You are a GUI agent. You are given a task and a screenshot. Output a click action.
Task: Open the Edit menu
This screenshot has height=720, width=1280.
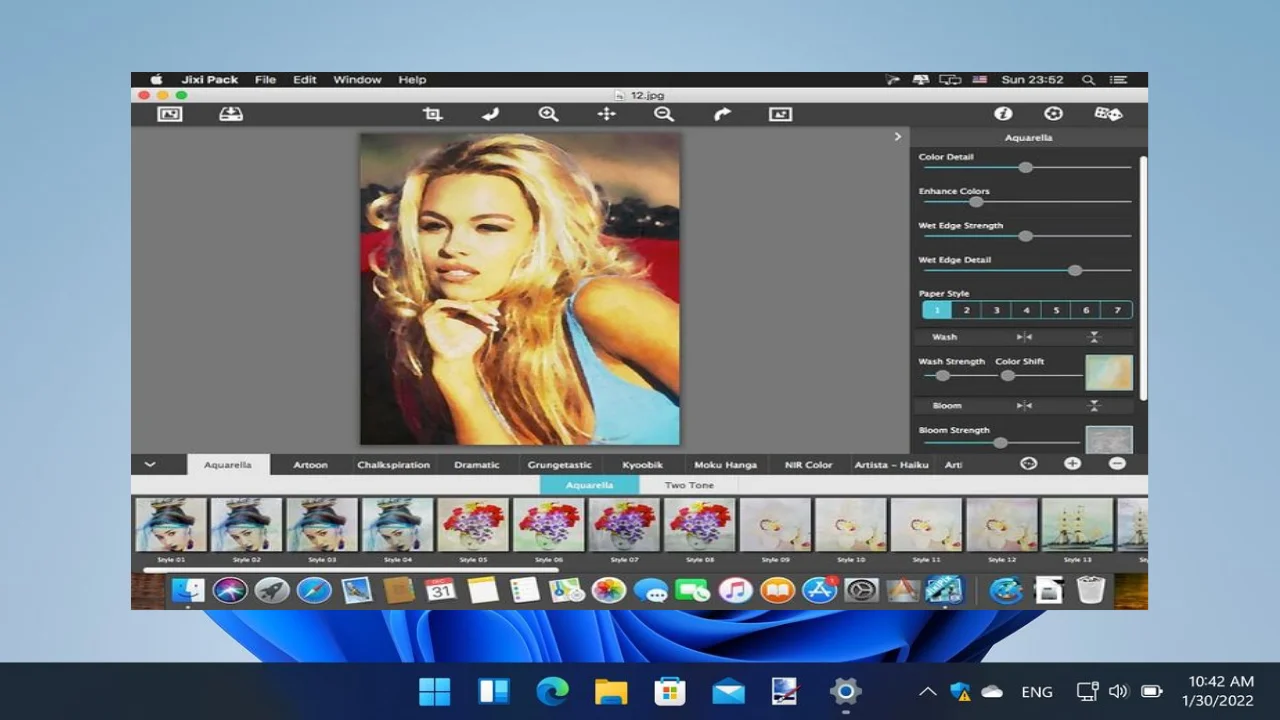coord(305,80)
